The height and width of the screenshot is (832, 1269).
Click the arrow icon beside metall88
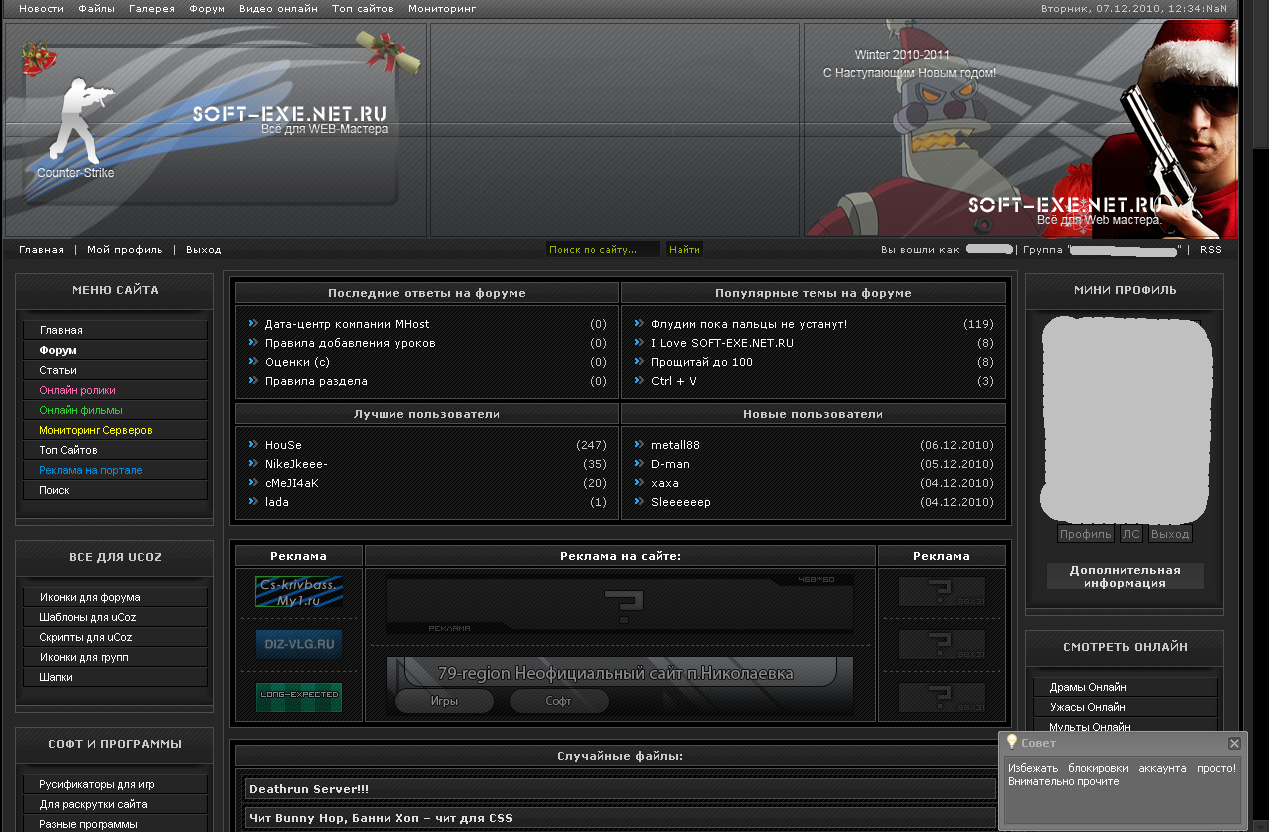(639, 444)
